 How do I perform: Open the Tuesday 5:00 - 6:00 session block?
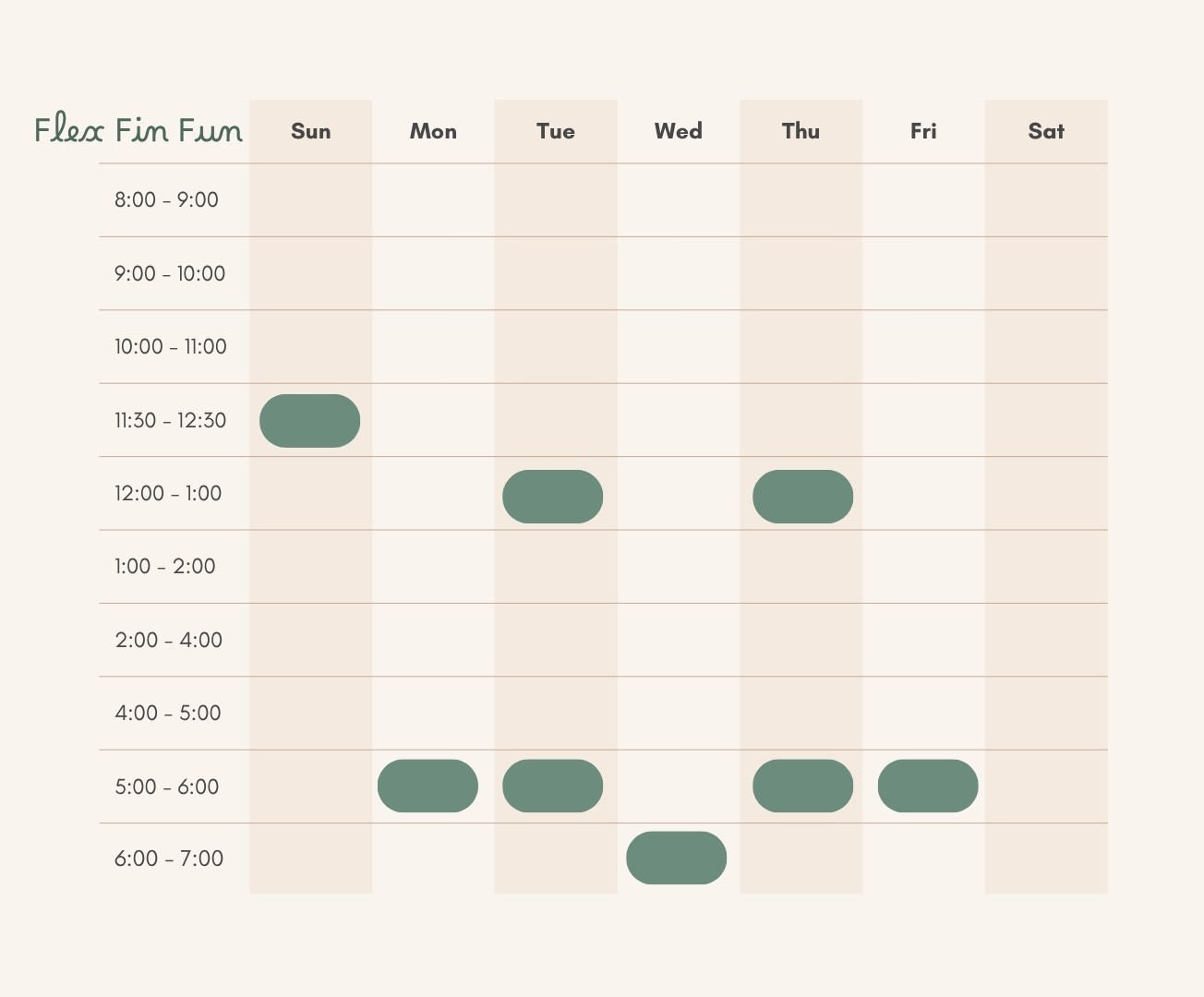[552, 787]
